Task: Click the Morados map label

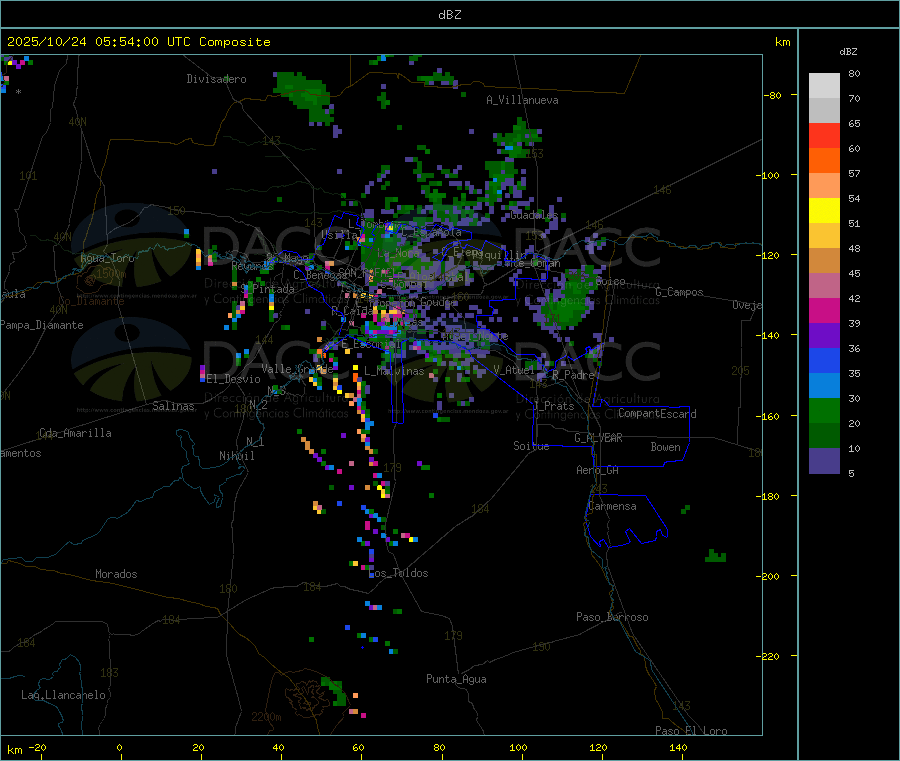Action: click(x=116, y=574)
